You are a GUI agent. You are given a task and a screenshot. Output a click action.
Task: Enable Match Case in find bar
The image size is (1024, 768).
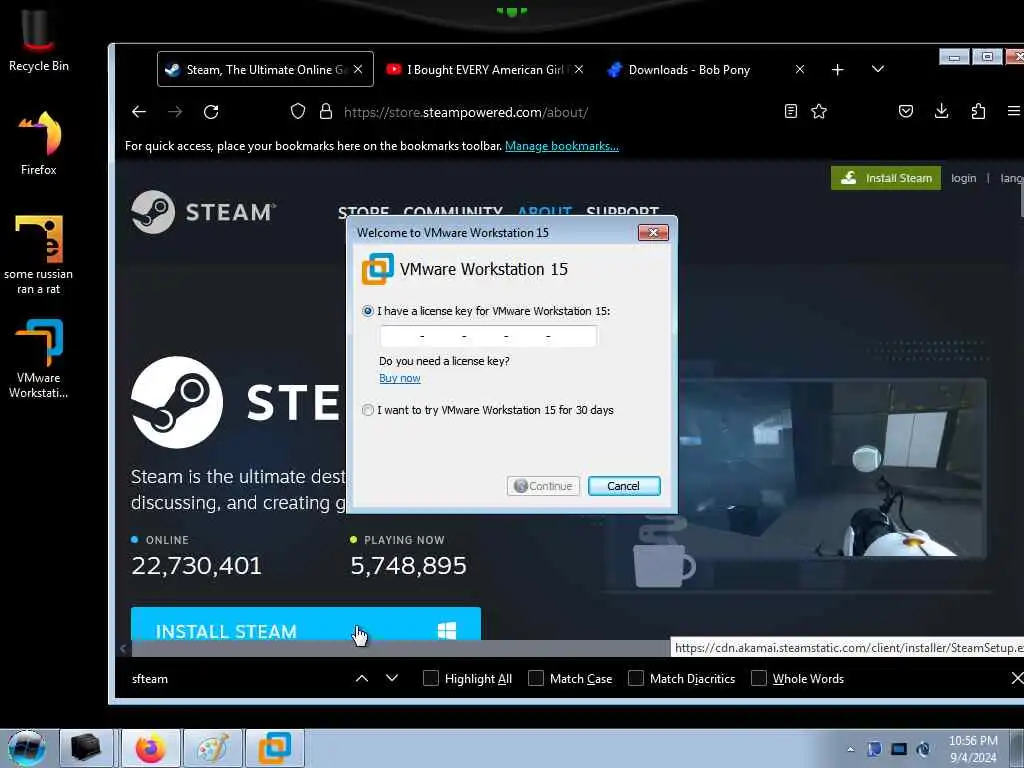[x=536, y=679]
